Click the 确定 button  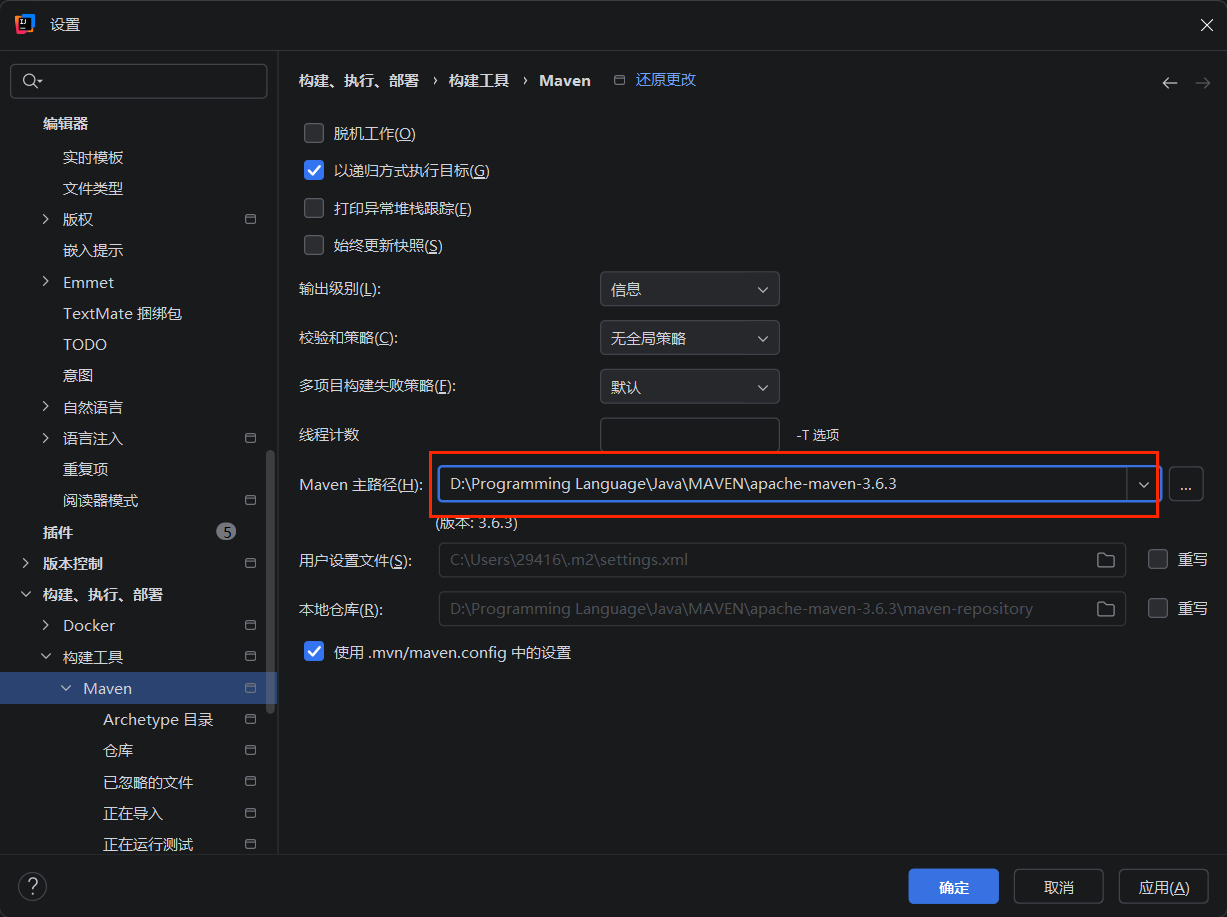[954, 887]
